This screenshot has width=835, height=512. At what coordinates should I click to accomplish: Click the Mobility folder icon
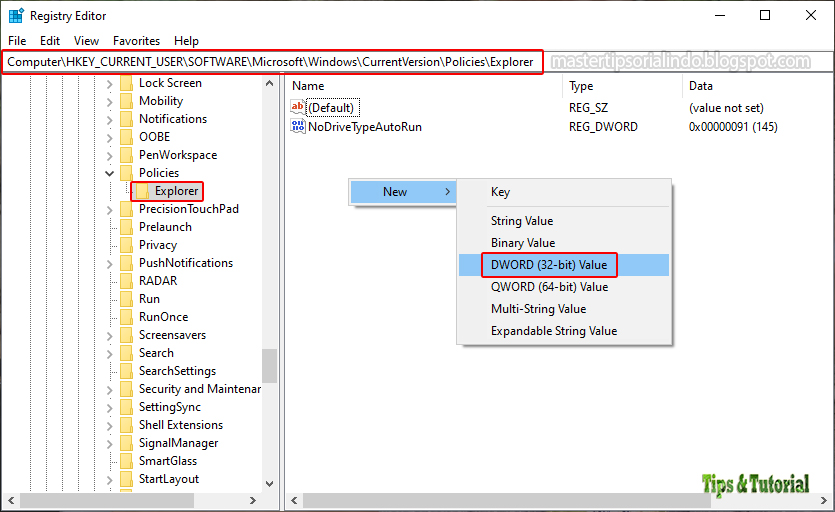(127, 101)
